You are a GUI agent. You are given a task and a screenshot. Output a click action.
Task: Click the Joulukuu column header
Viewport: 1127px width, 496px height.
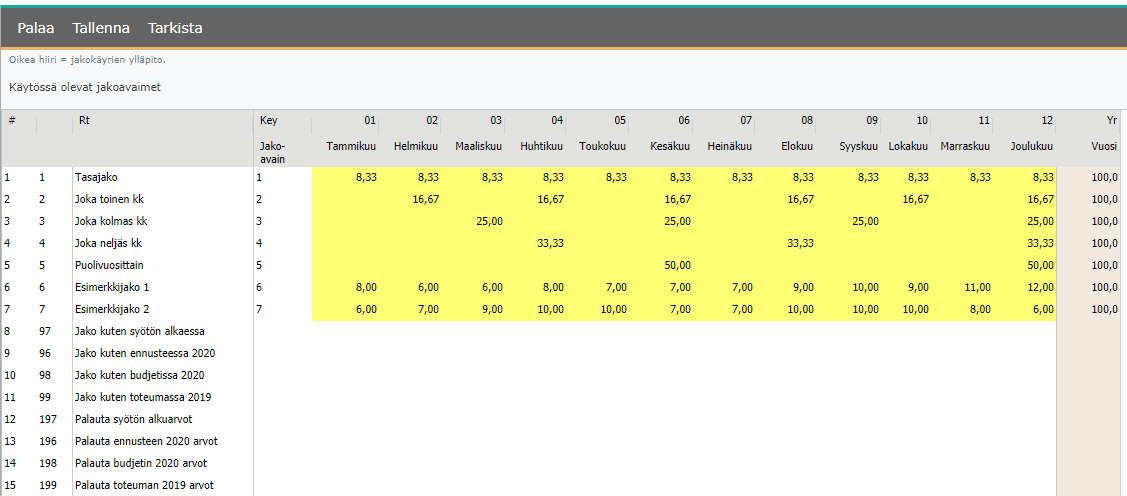click(1033, 146)
